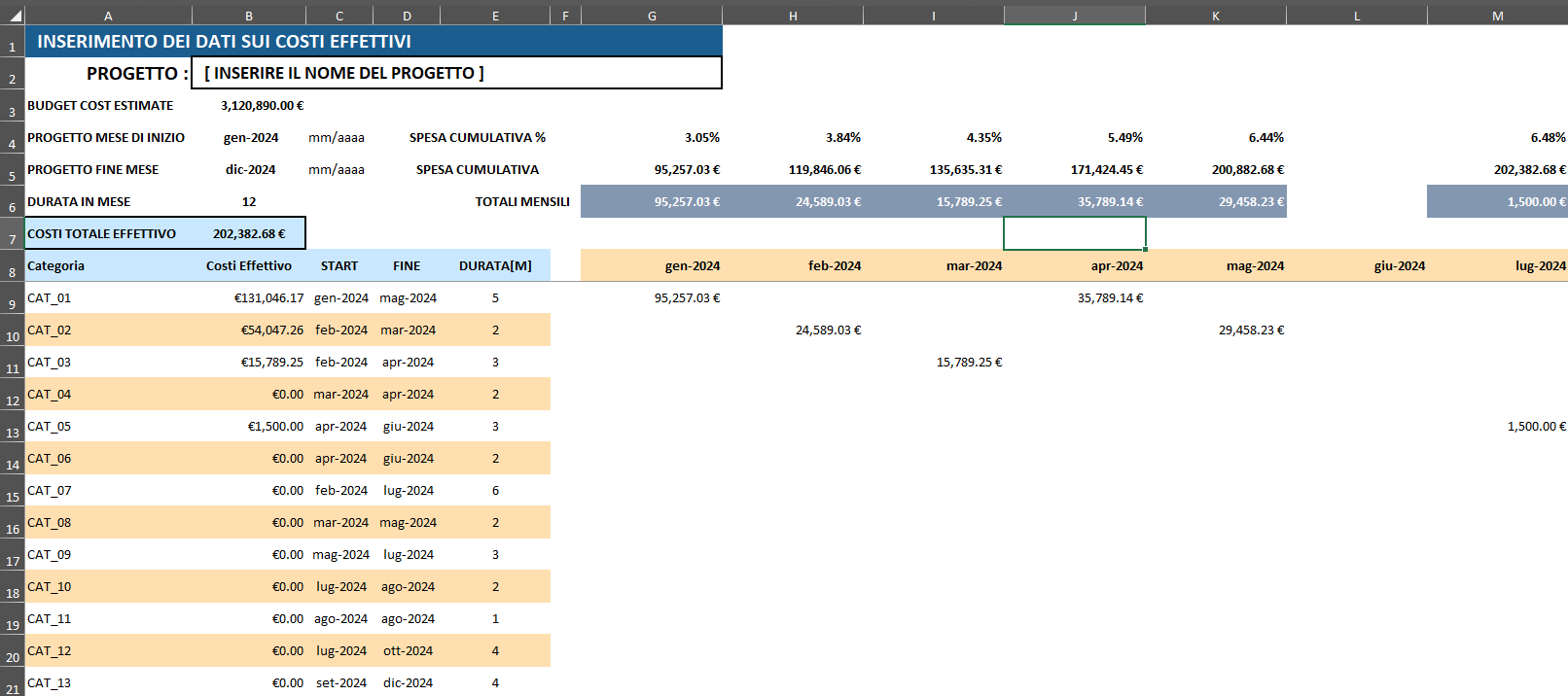This screenshot has width=1568, height=696.
Task: Click the active empty cell J7
Action: (x=1075, y=233)
